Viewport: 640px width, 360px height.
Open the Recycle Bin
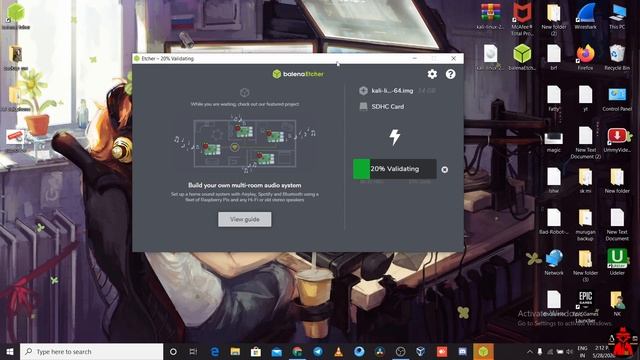(x=617, y=57)
